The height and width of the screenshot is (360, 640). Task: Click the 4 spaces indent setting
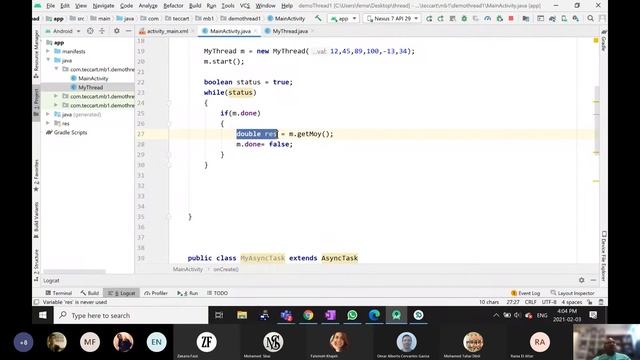pos(572,302)
